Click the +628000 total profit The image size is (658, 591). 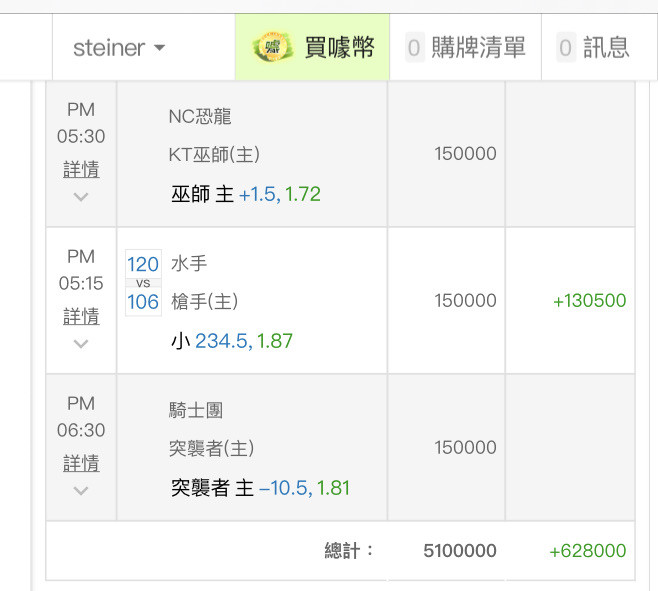pyautogui.click(x=587, y=551)
